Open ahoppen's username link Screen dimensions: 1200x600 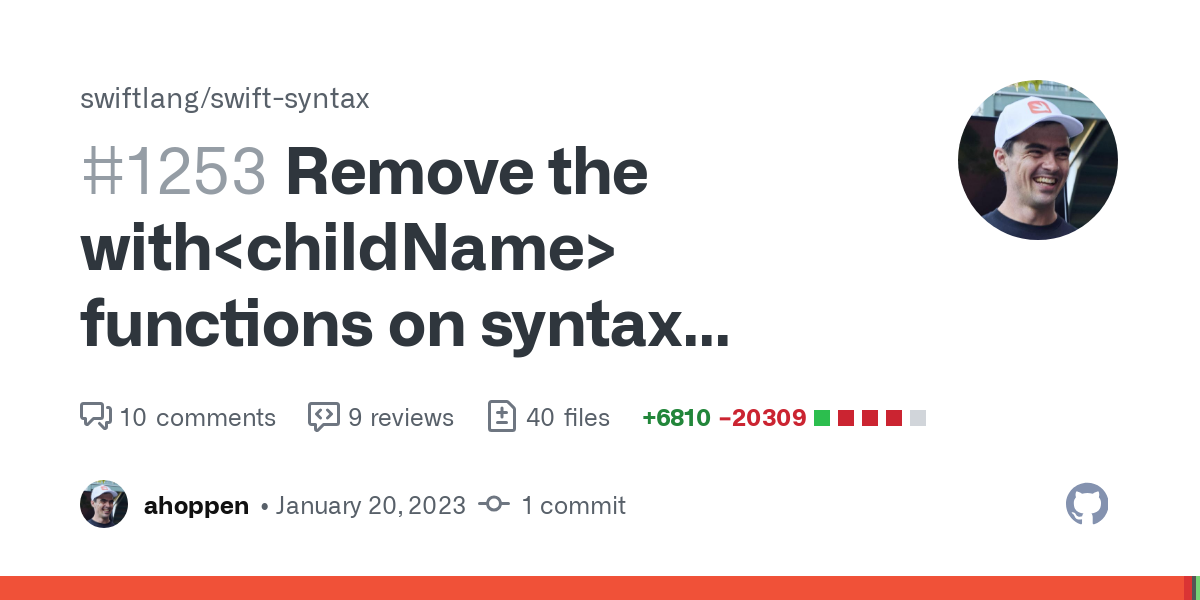point(196,505)
